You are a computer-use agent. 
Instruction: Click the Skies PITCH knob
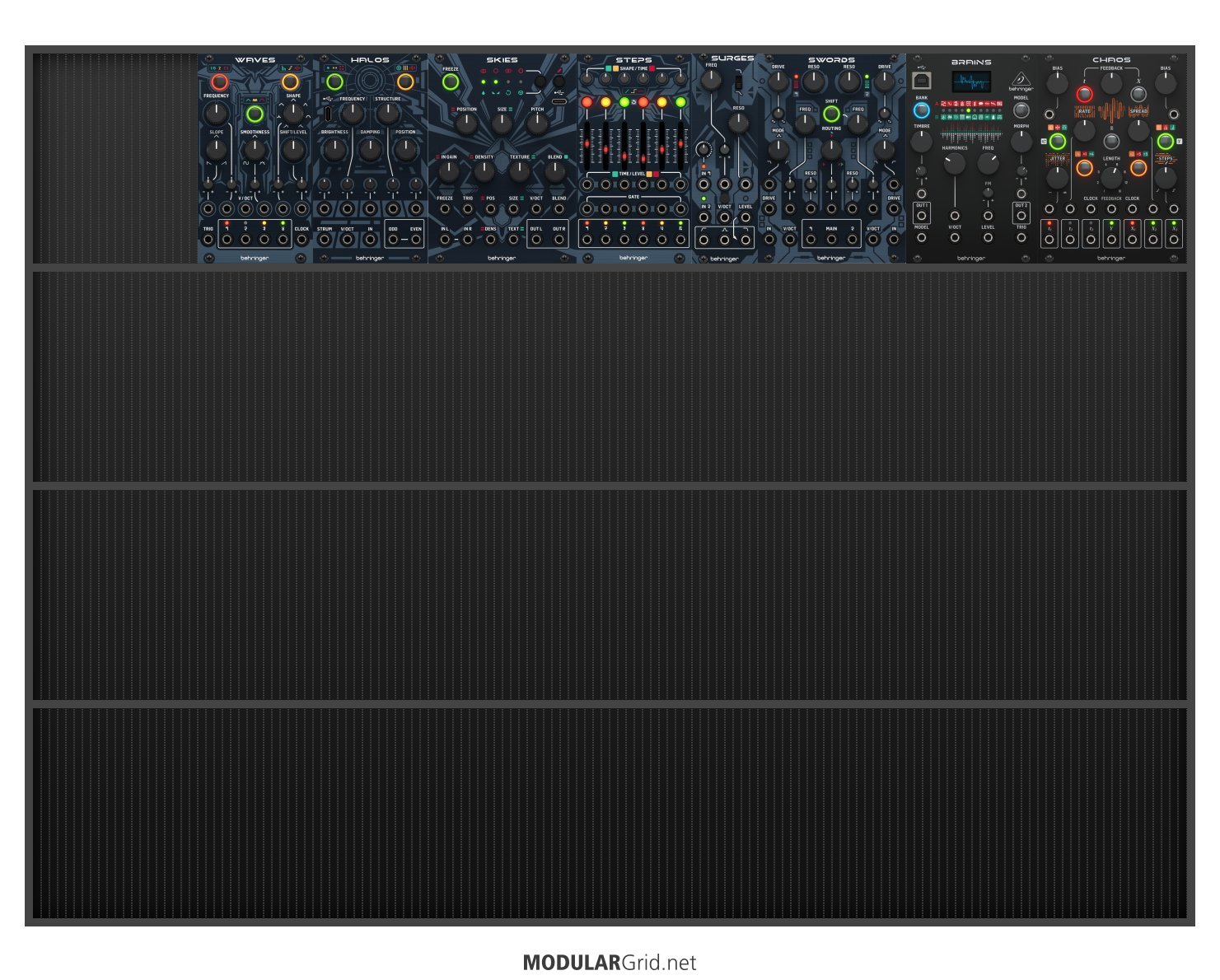click(x=537, y=124)
